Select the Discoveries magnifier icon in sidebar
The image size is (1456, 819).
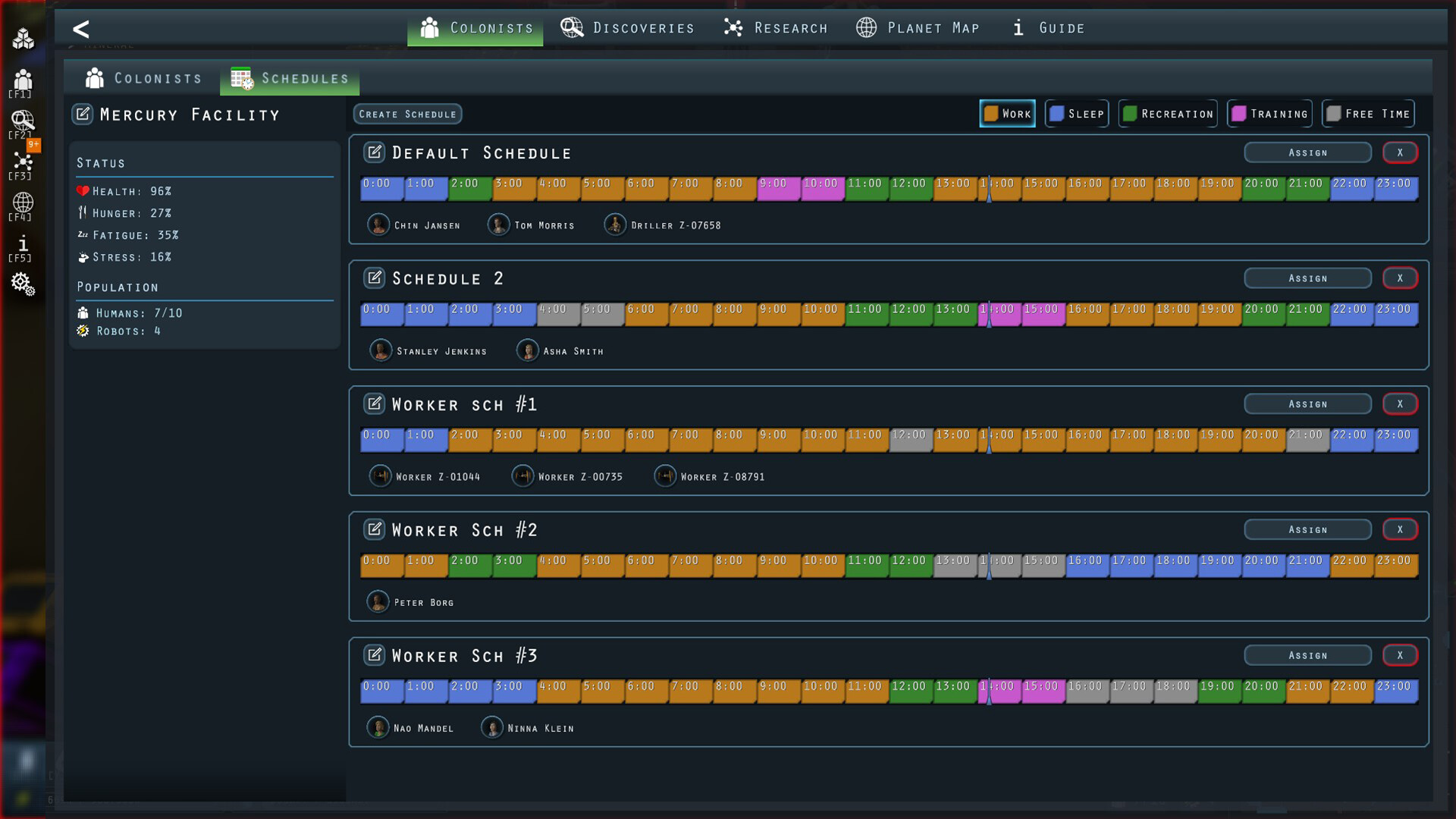[x=22, y=121]
